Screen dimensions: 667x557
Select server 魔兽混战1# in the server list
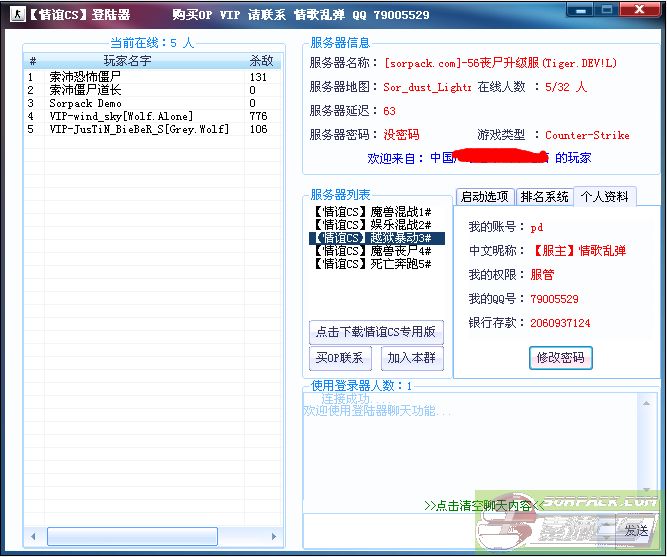(x=372, y=212)
